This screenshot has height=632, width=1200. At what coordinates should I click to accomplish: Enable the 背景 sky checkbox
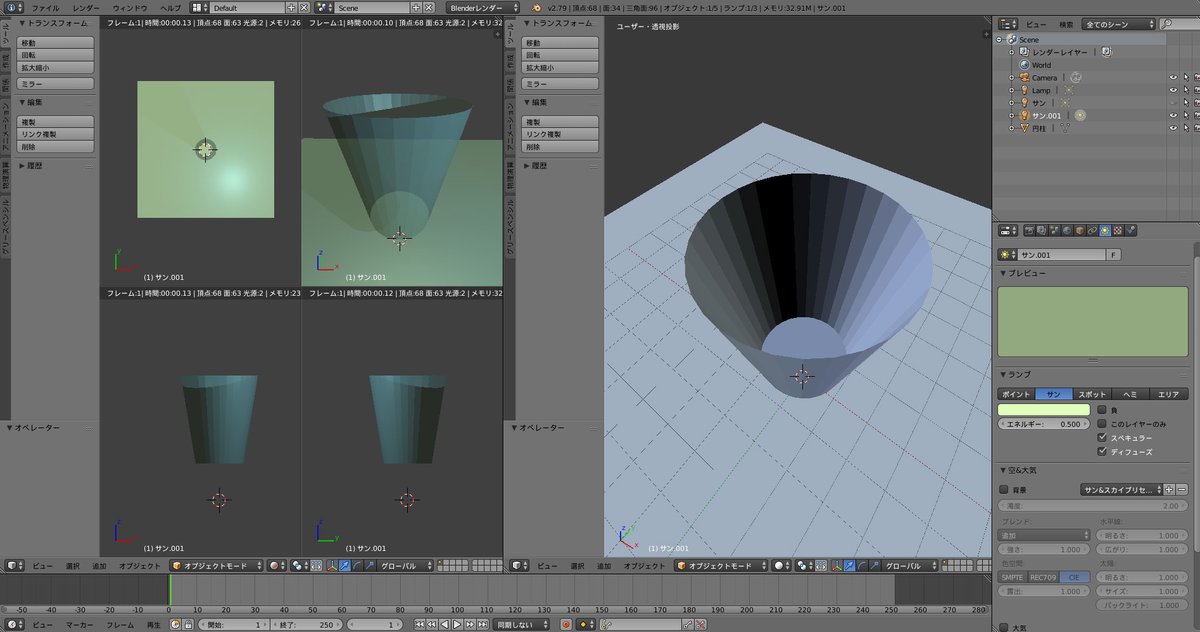click(x=1004, y=490)
